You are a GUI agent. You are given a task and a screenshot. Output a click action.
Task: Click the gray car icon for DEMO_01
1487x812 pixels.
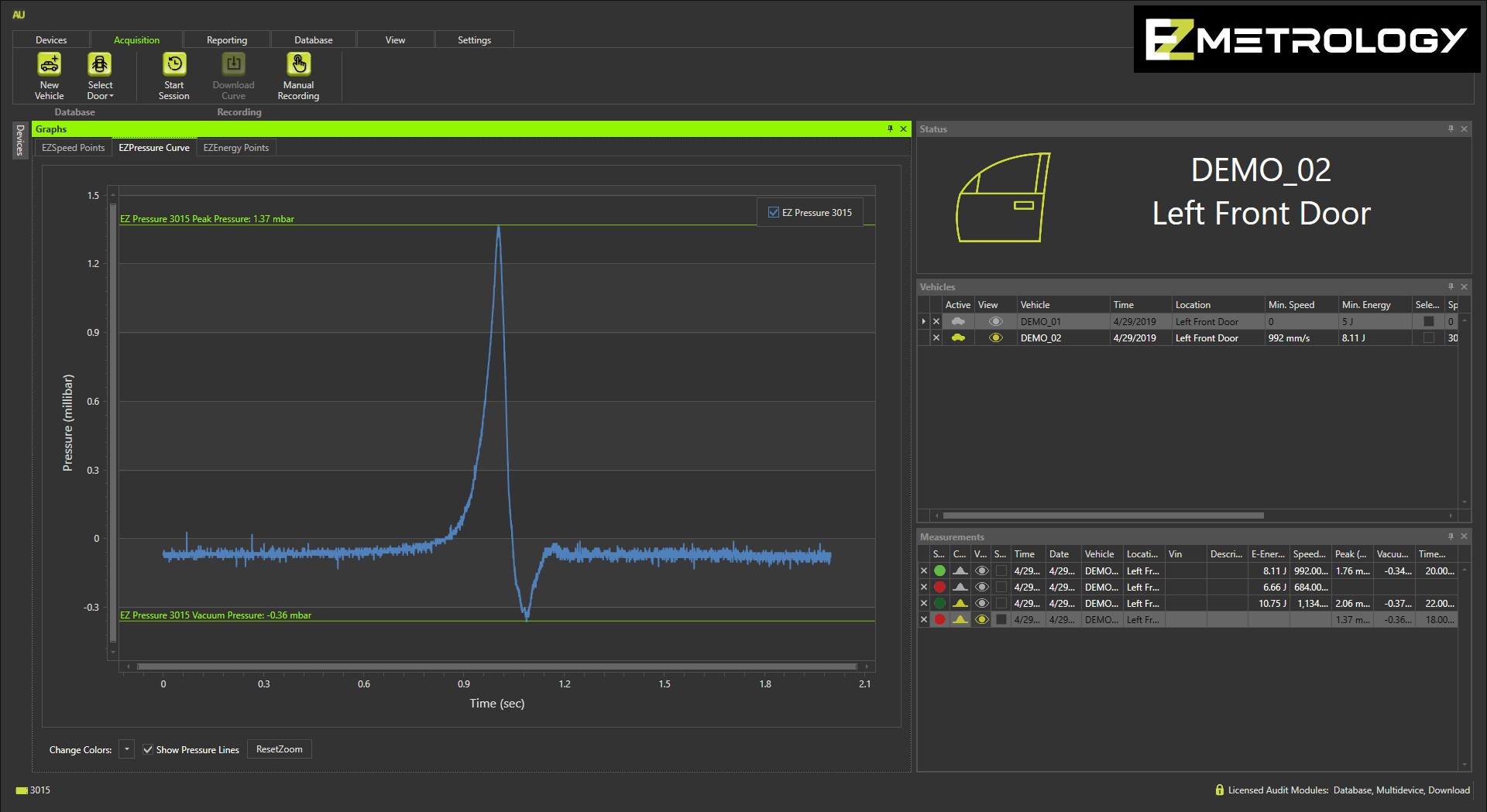(x=958, y=321)
